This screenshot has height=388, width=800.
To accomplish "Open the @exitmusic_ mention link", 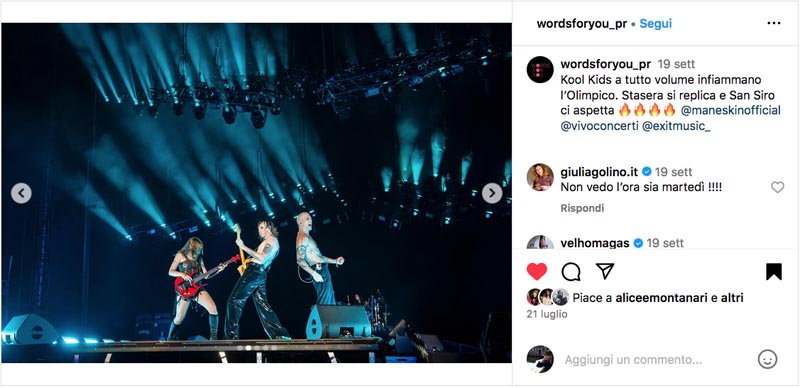I will tap(677, 127).
